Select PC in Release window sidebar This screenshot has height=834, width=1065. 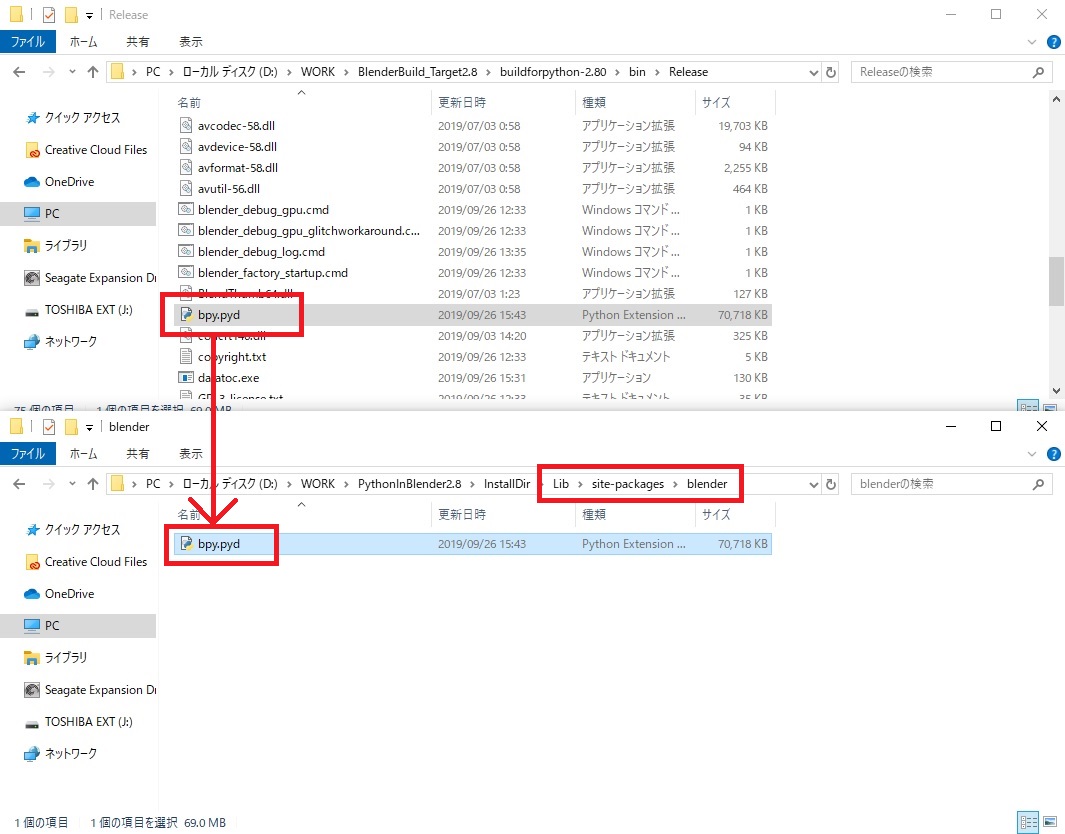coord(78,213)
